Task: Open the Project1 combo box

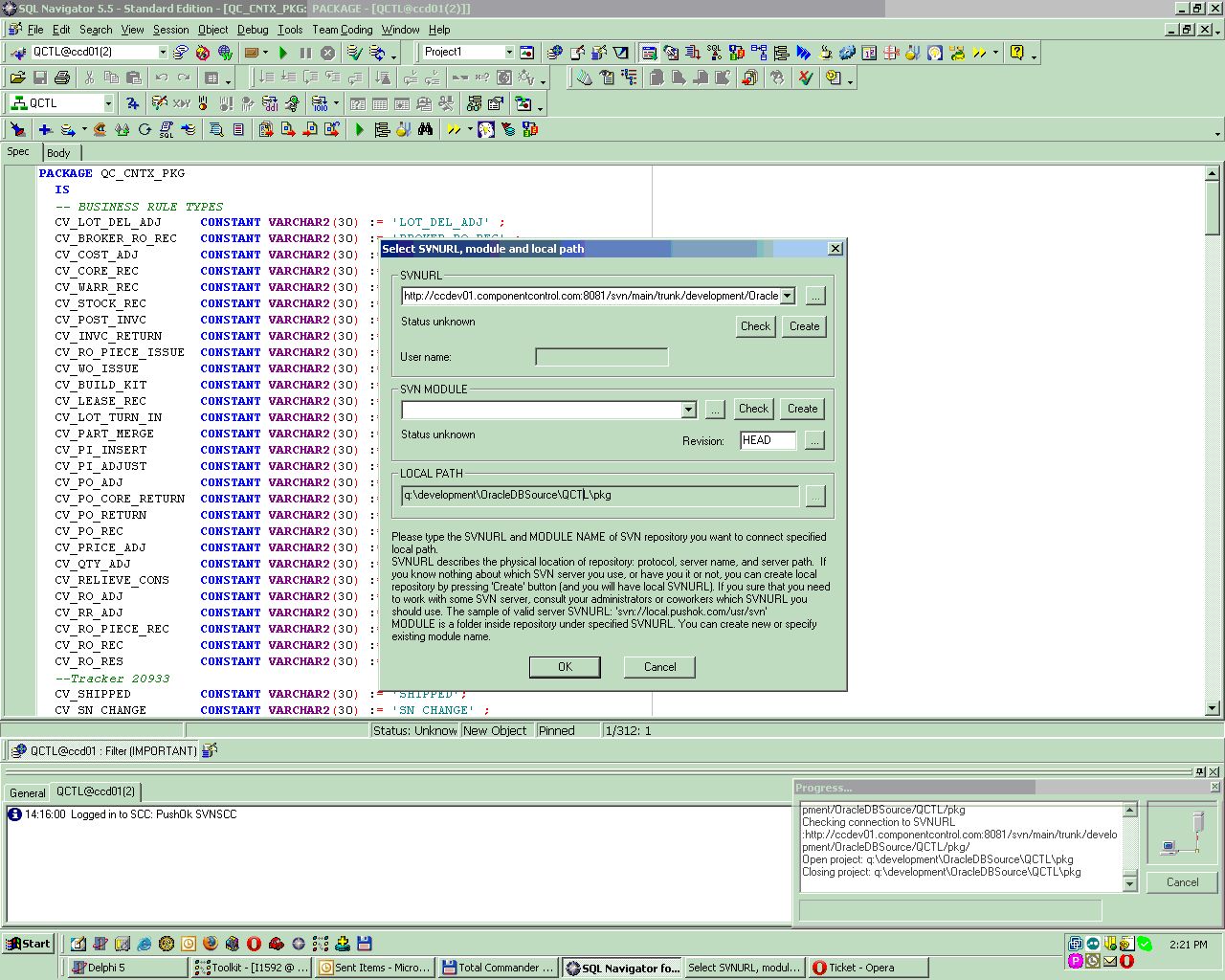Action: (508, 53)
